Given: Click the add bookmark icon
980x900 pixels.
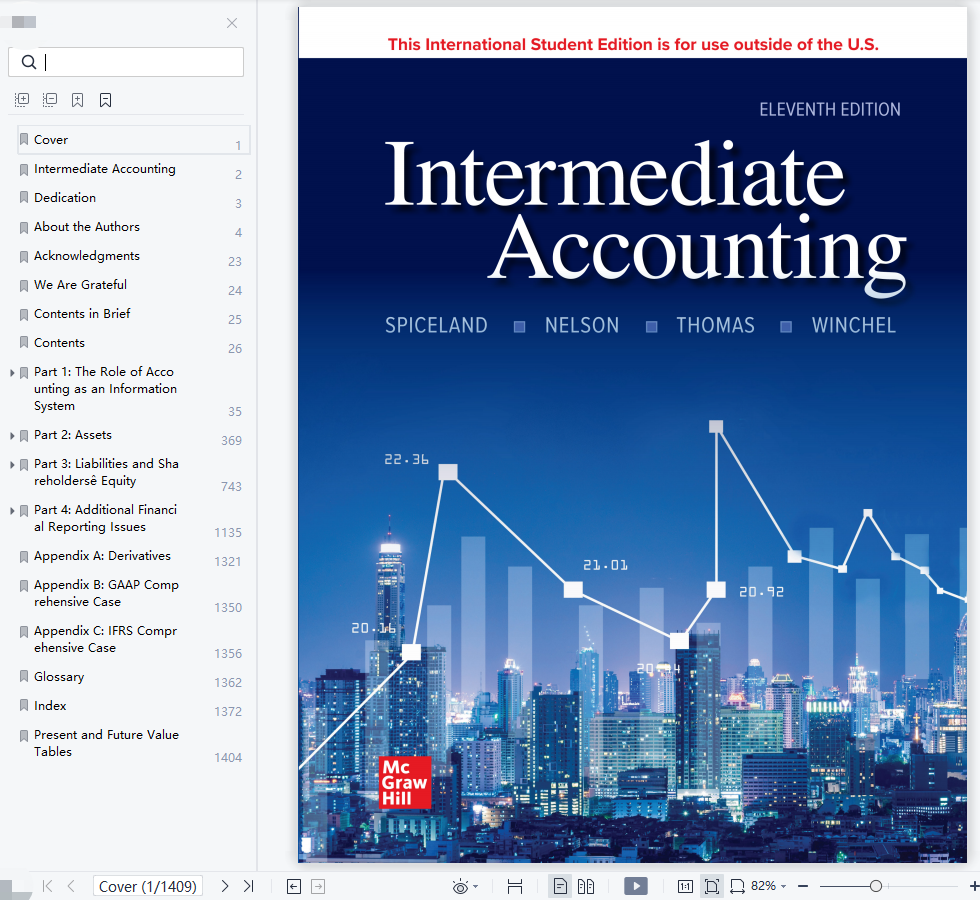Looking at the screenshot, I should point(78,100).
